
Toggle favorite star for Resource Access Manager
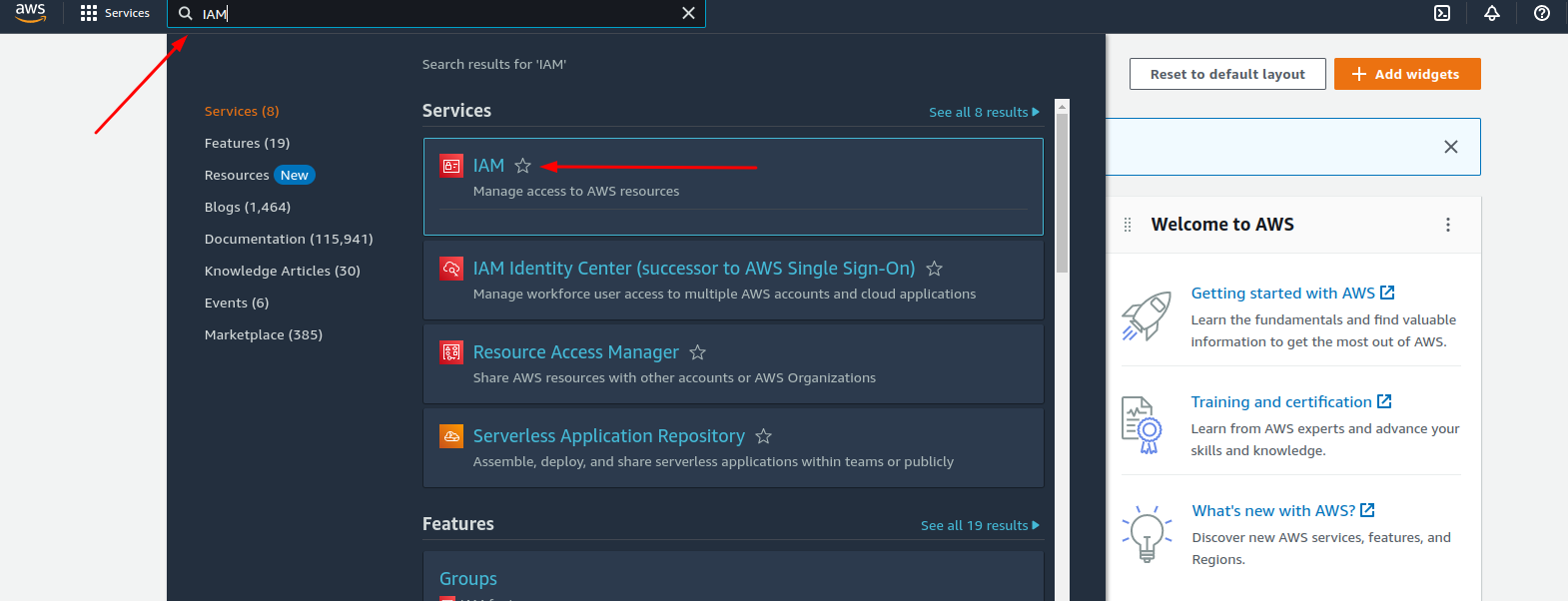(x=697, y=352)
